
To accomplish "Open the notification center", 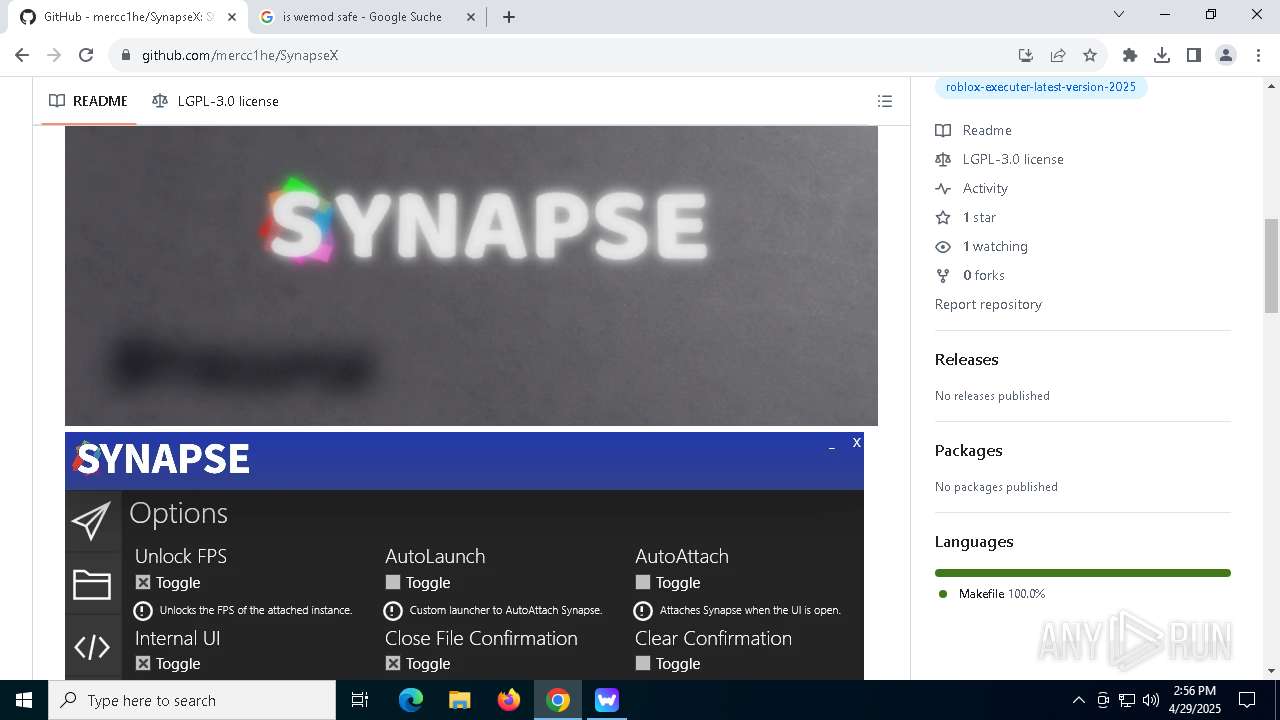I will [1247, 700].
